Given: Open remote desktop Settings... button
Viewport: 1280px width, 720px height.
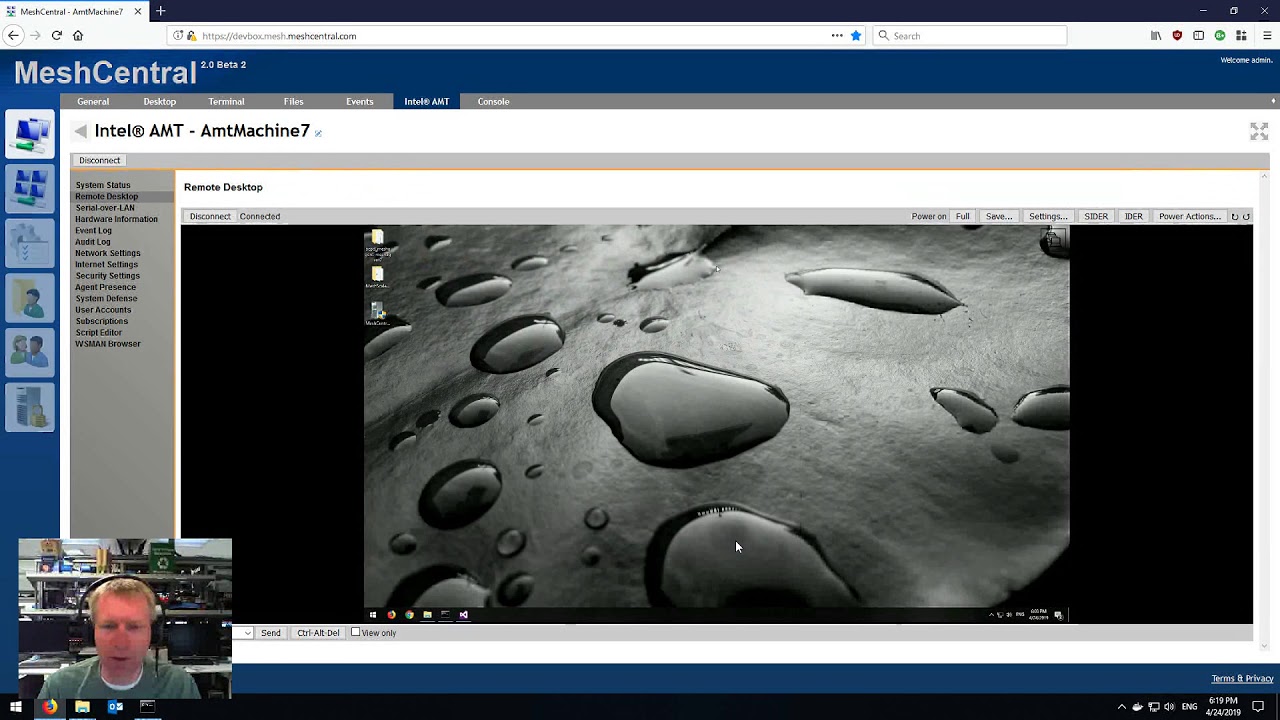Looking at the screenshot, I should pyautogui.click(x=1048, y=216).
